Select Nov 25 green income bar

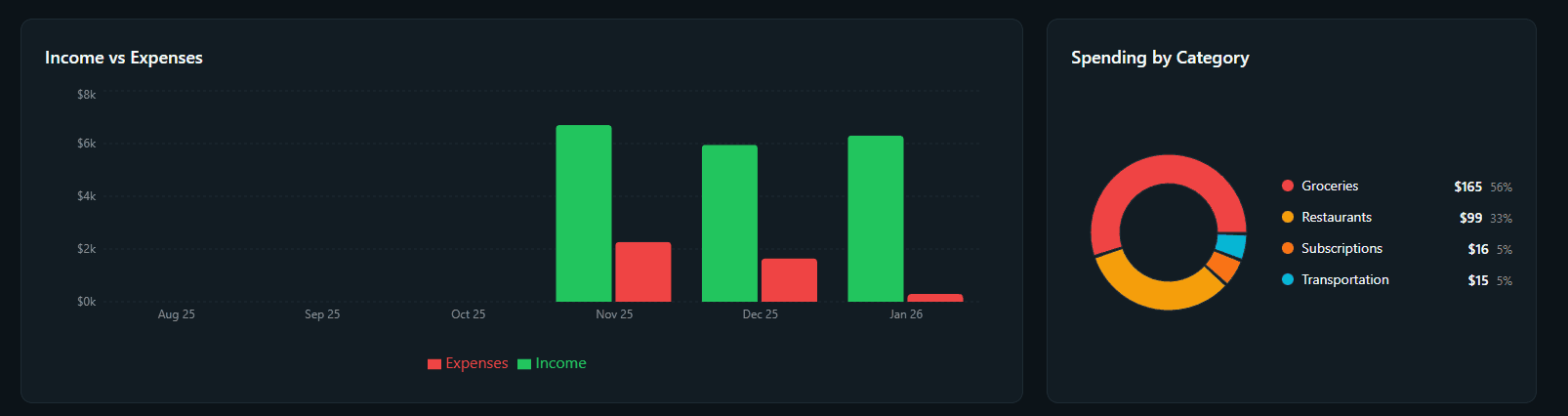click(x=584, y=214)
